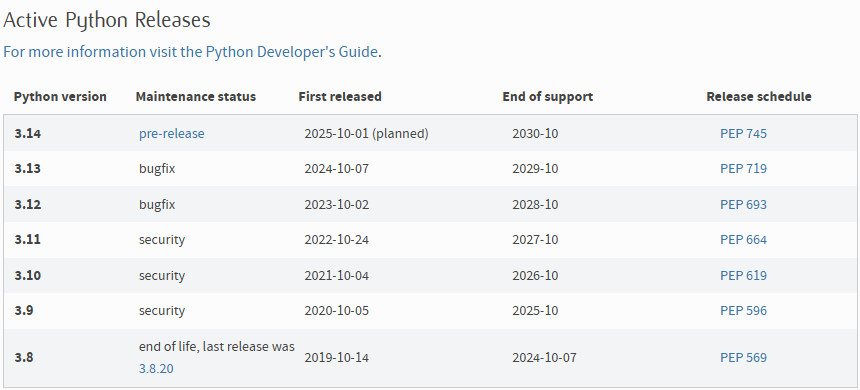Select the Python 3.14 version cell
The image size is (860, 390).
(x=27, y=134)
